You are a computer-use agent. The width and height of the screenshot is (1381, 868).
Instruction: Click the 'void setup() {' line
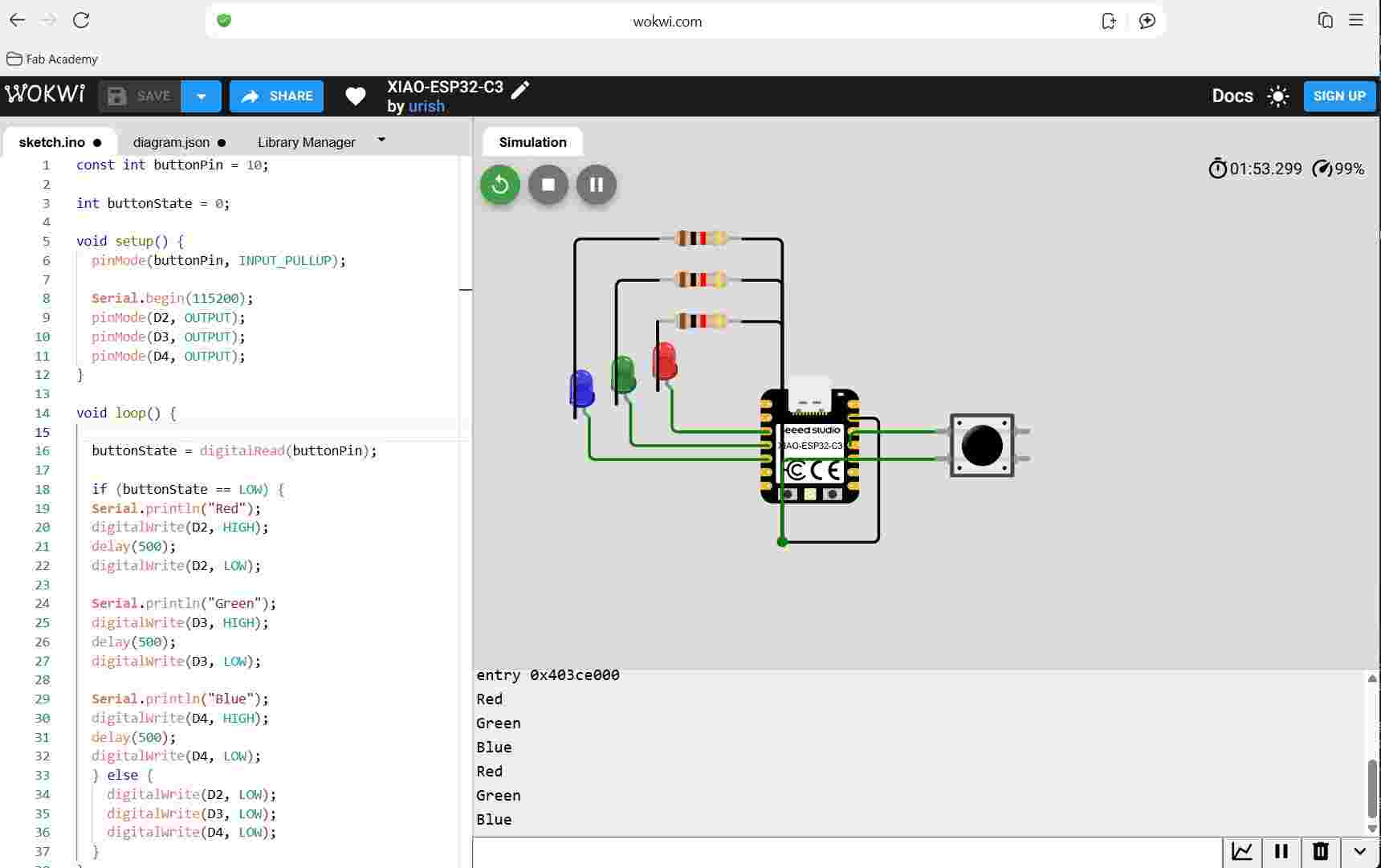[130, 242]
